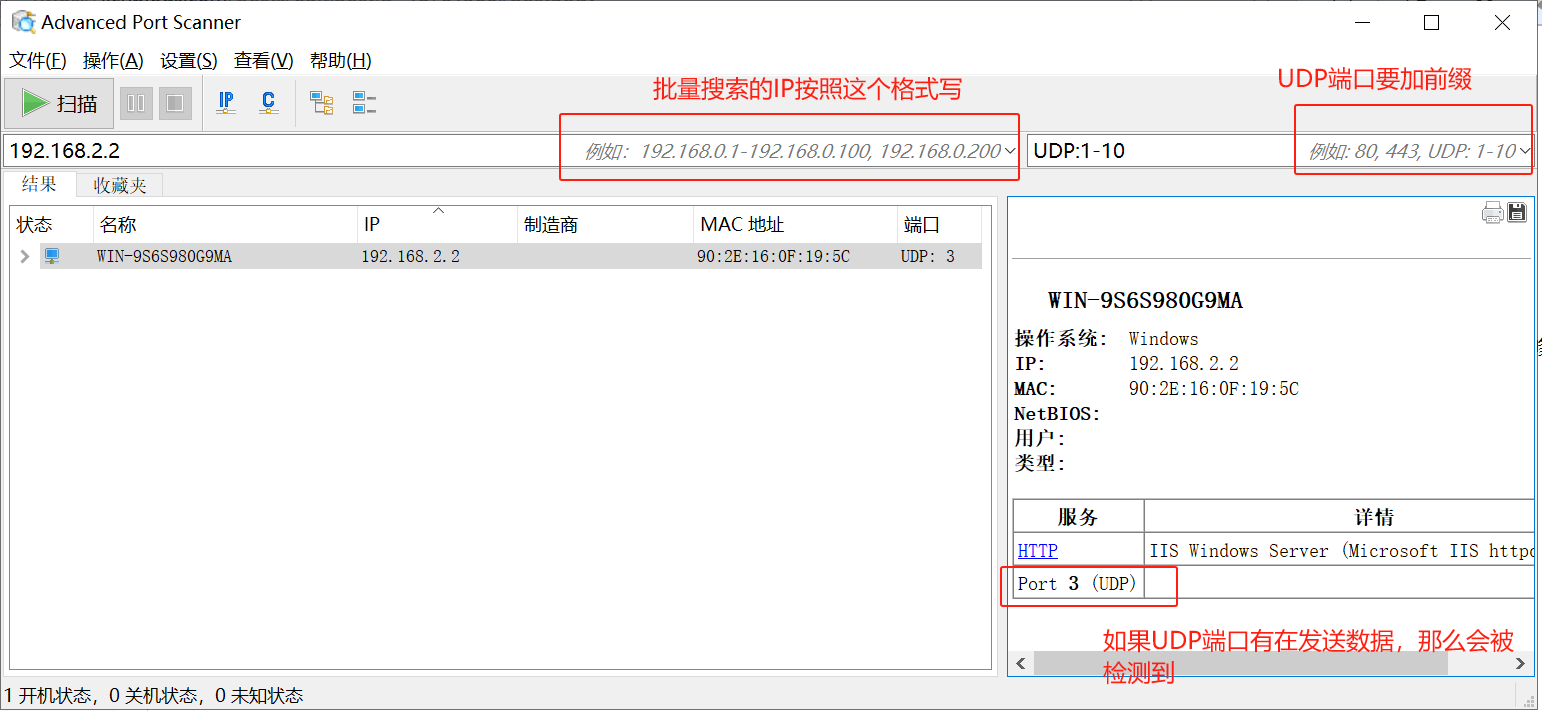Click host name WIN-9S6S980G9MA in results row
Image resolution: width=1542 pixels, height=711 pixels.
point(164,257)
